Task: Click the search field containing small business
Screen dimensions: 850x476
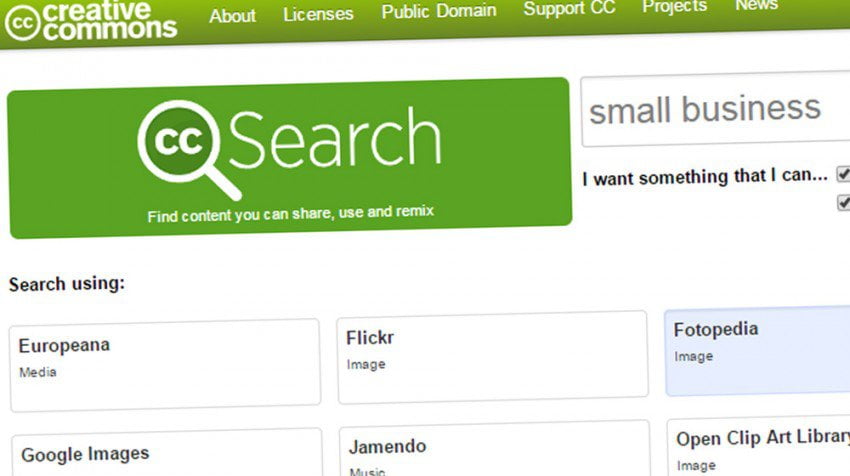Action: pos(715,109)
